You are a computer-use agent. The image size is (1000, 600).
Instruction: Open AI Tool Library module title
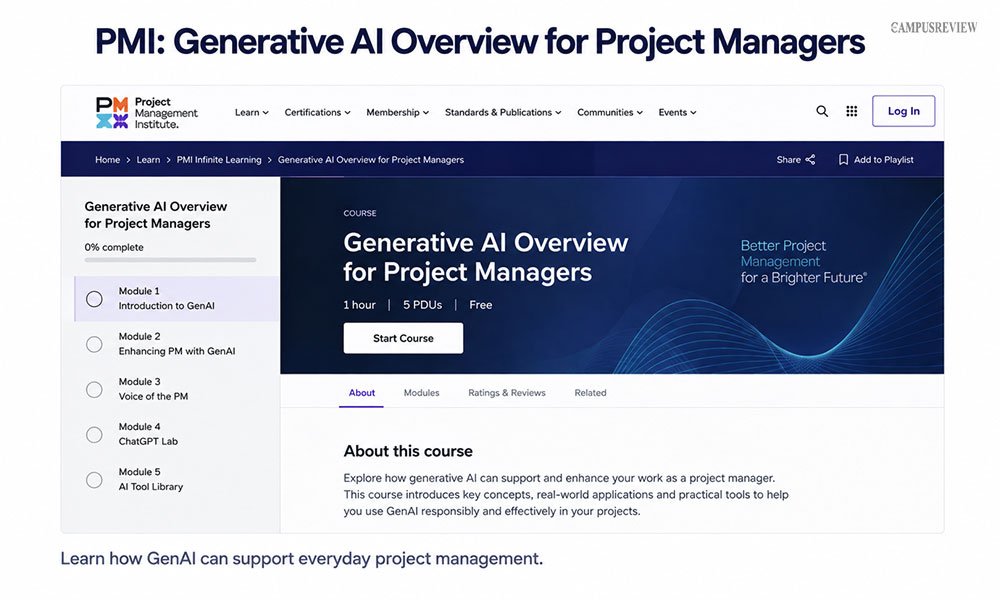151,487
